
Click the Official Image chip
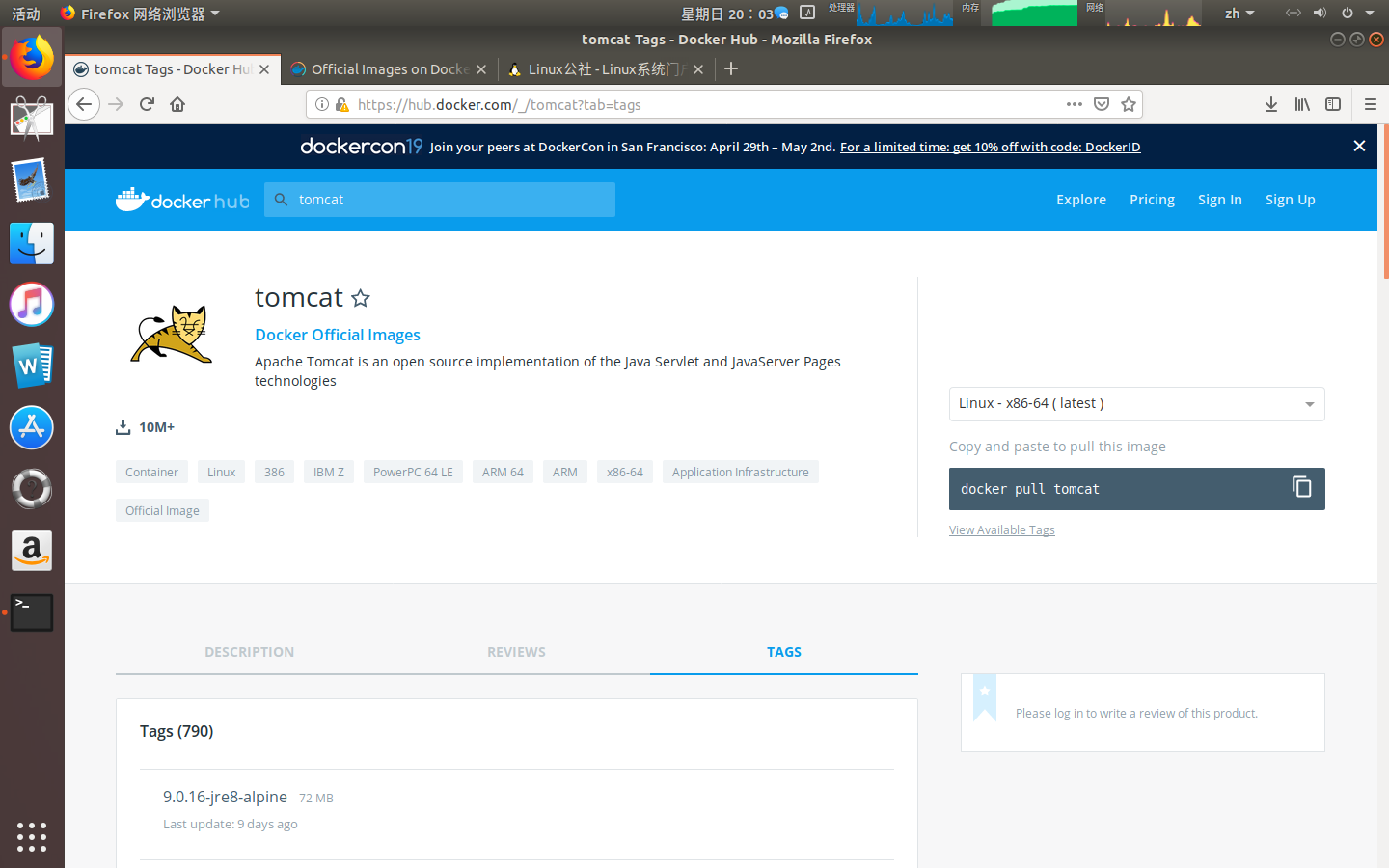(162, 510)
